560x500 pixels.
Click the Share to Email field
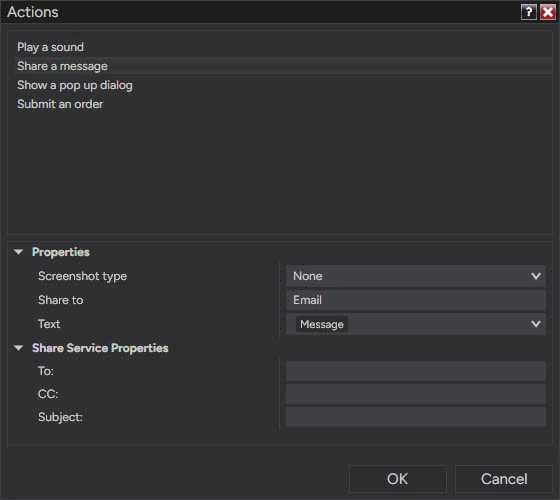(416, 300)
